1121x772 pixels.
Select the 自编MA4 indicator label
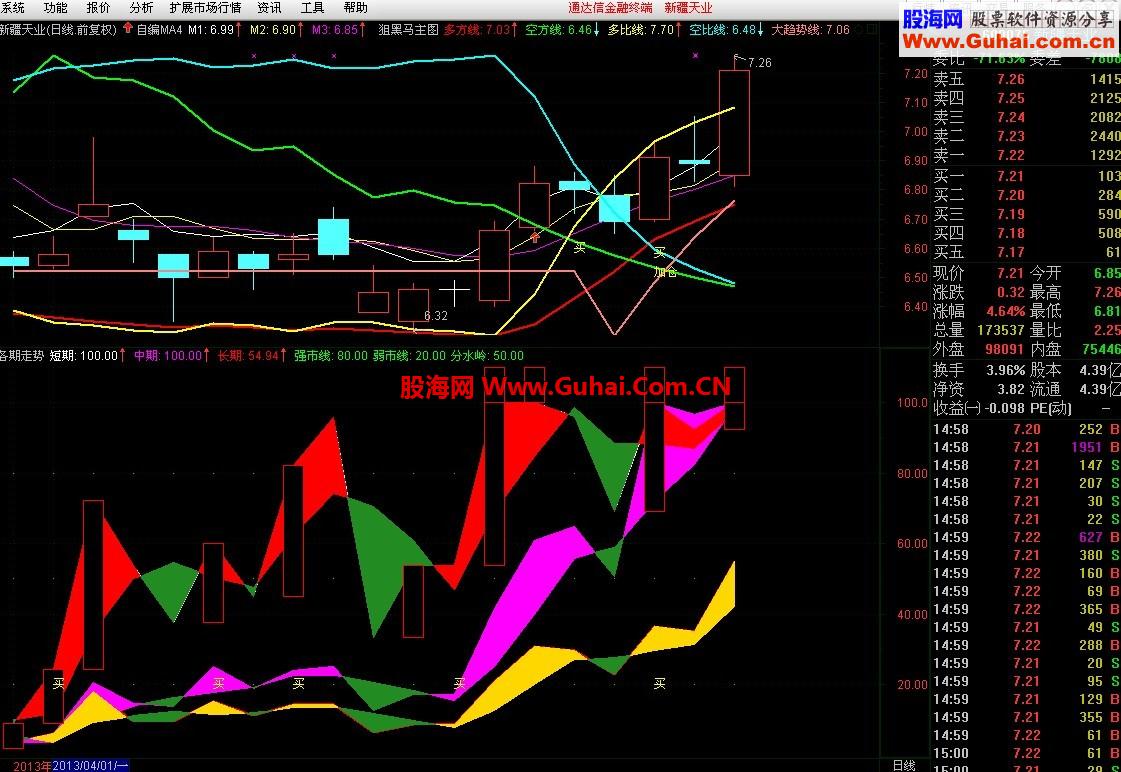point(159,30)
